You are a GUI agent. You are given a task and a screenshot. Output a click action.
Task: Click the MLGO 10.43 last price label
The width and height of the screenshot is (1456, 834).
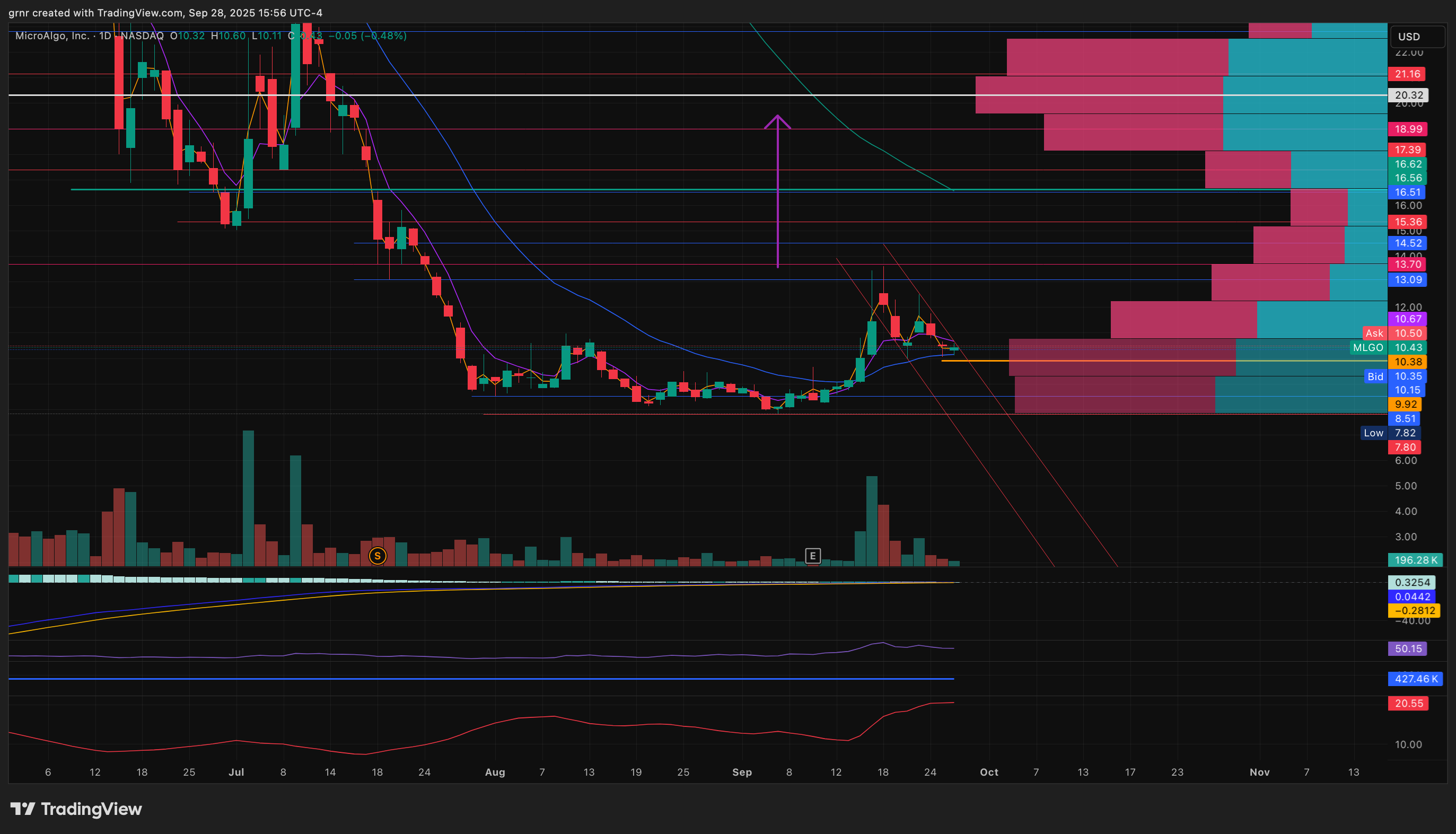coord(1389,348)
